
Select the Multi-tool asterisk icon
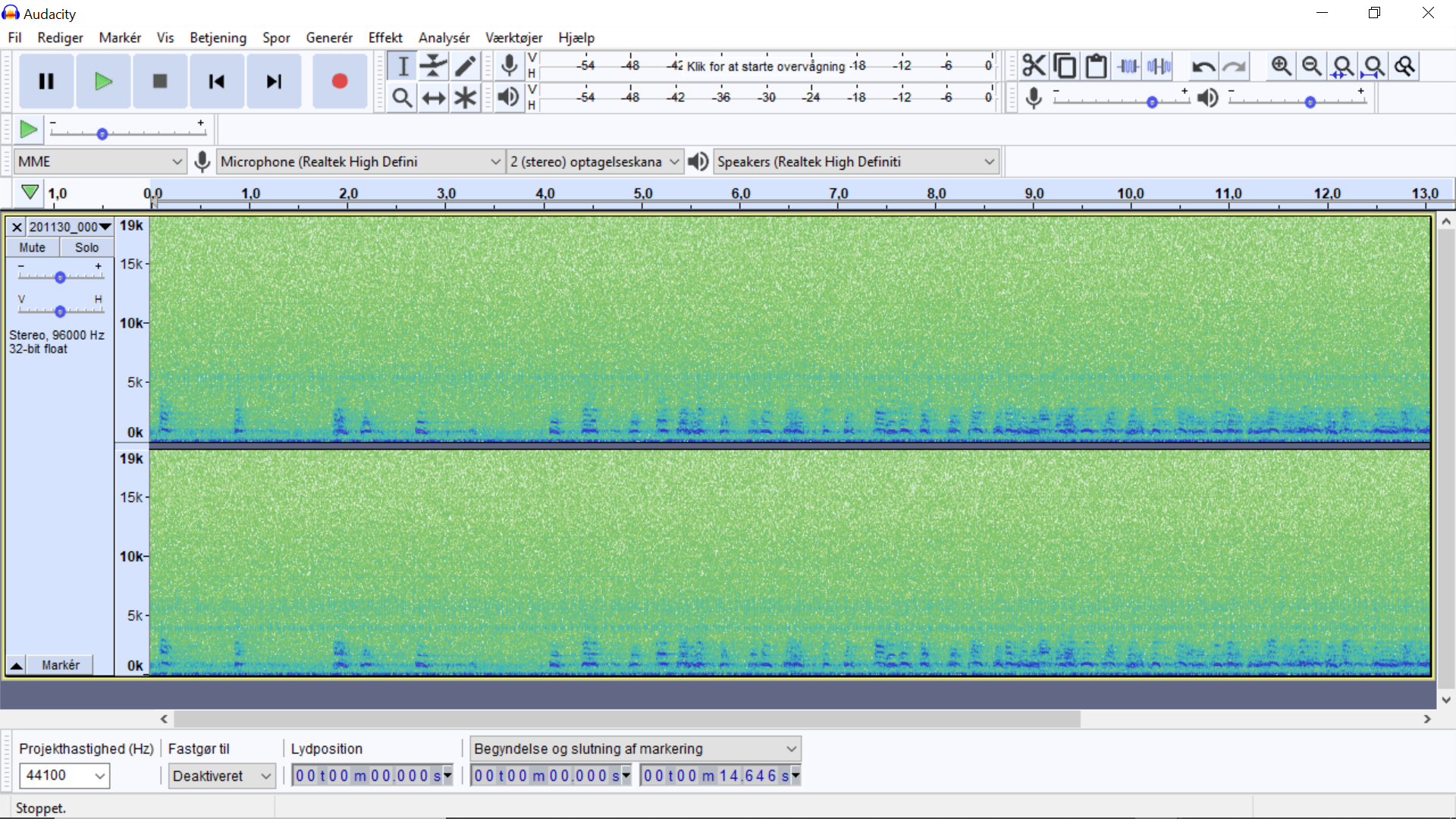click(465, 98)
